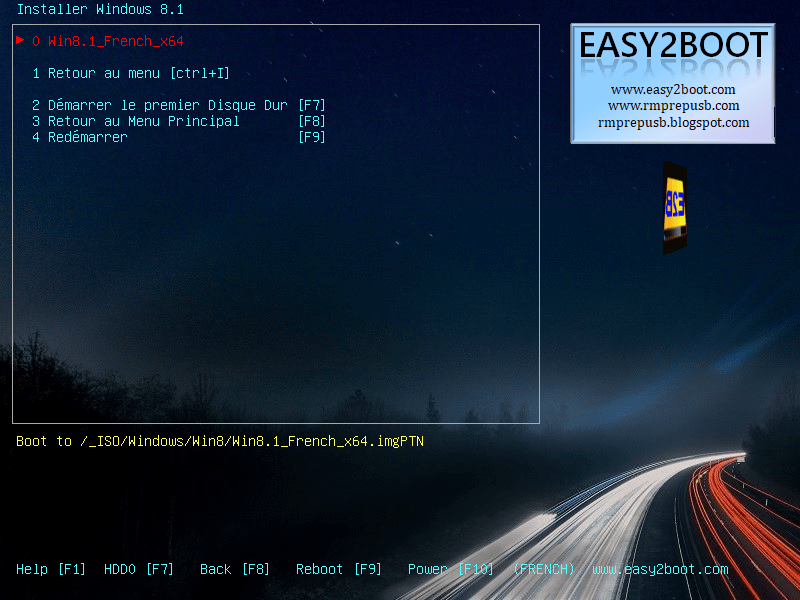Click Reboot [F9] in footer
800x600 pixels.
(x=339, y=569)
